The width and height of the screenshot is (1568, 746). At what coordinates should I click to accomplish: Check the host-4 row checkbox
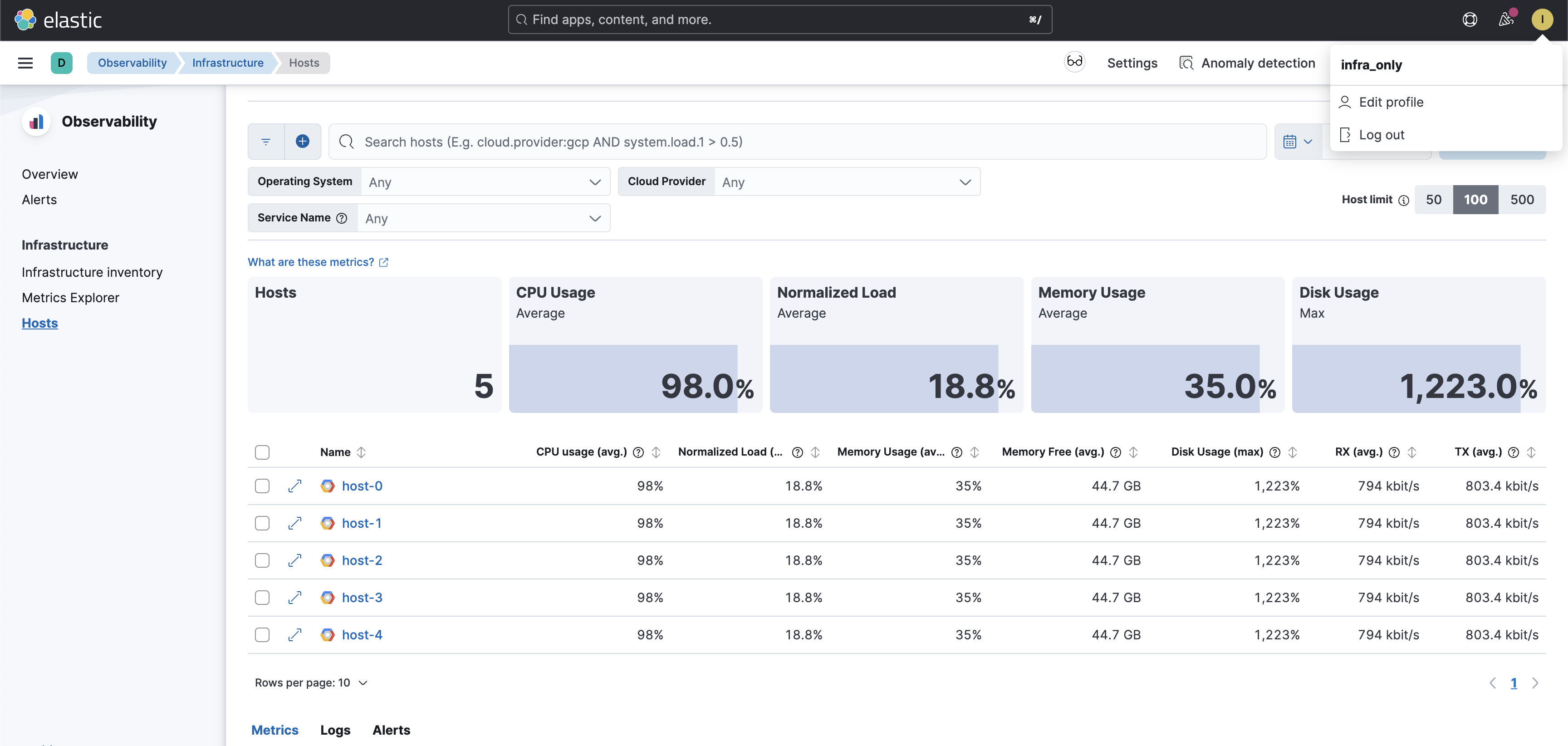pos(262,634)
